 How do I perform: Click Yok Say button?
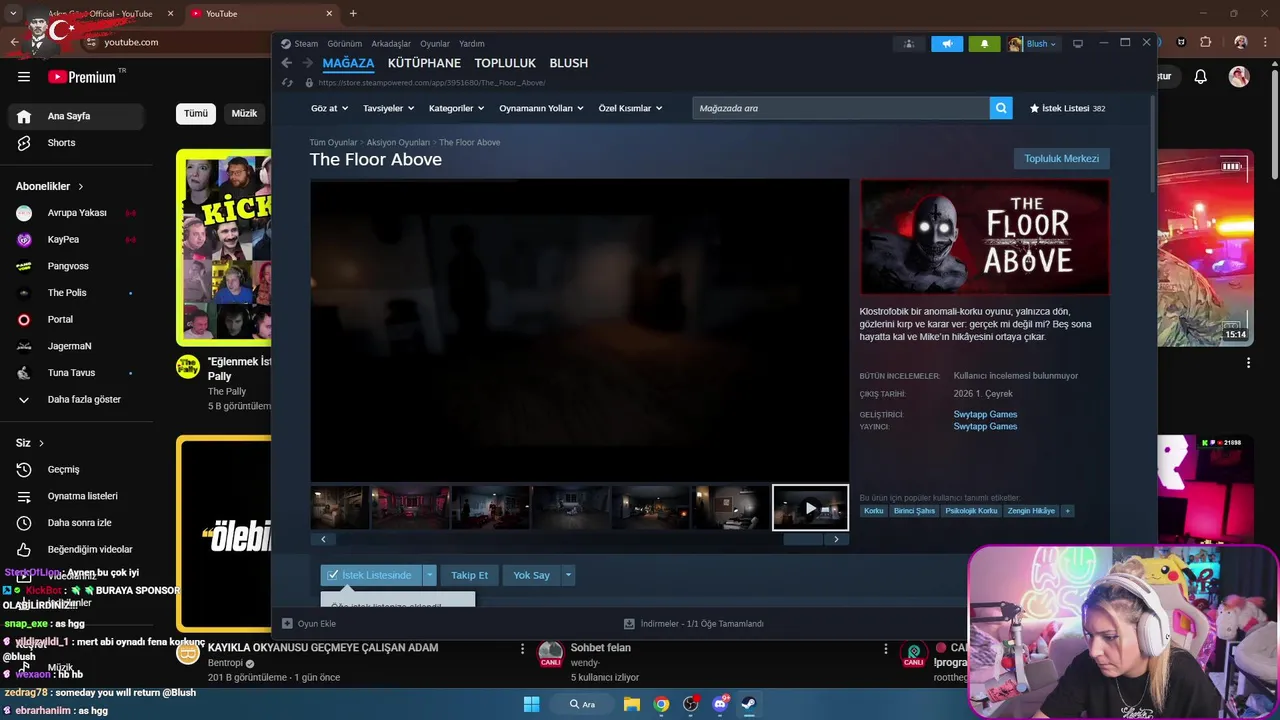(532, 575)
